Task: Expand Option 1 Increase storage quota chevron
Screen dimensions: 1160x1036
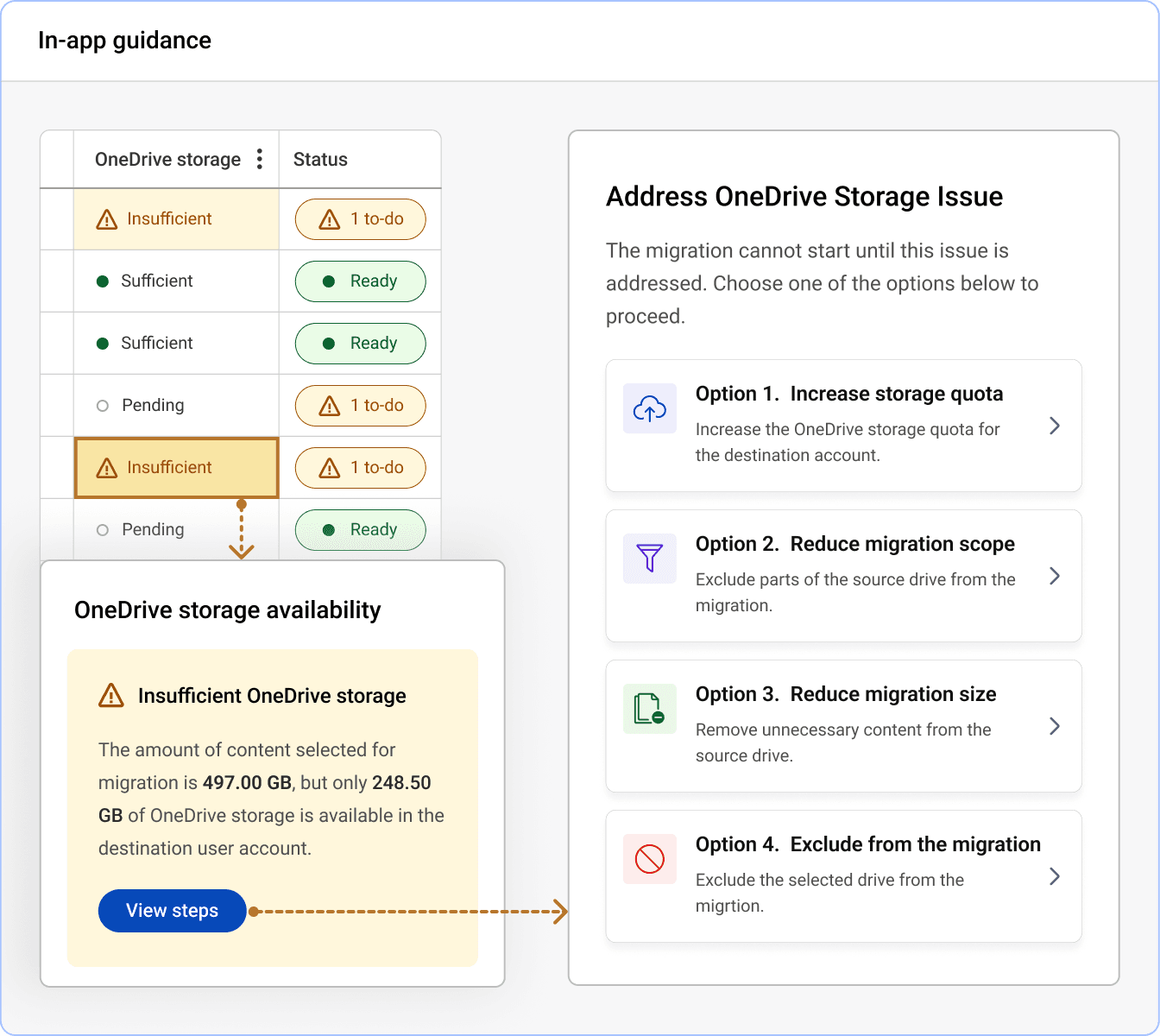Action: pyautogui.click(x=1055, y=426)
